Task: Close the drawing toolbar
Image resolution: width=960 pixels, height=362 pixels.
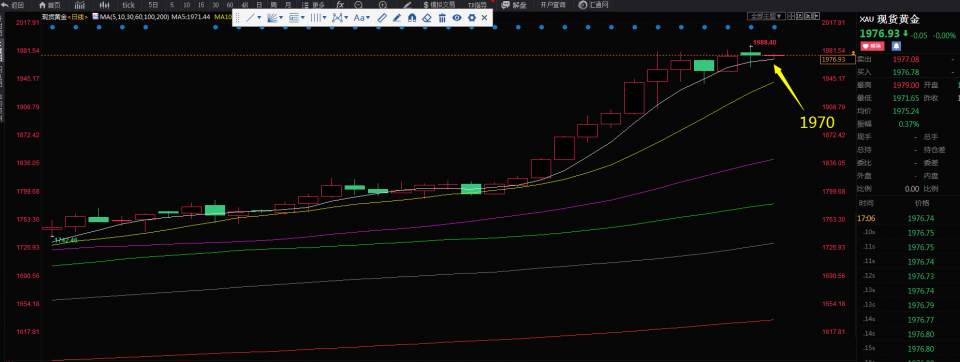Action: 484,18
